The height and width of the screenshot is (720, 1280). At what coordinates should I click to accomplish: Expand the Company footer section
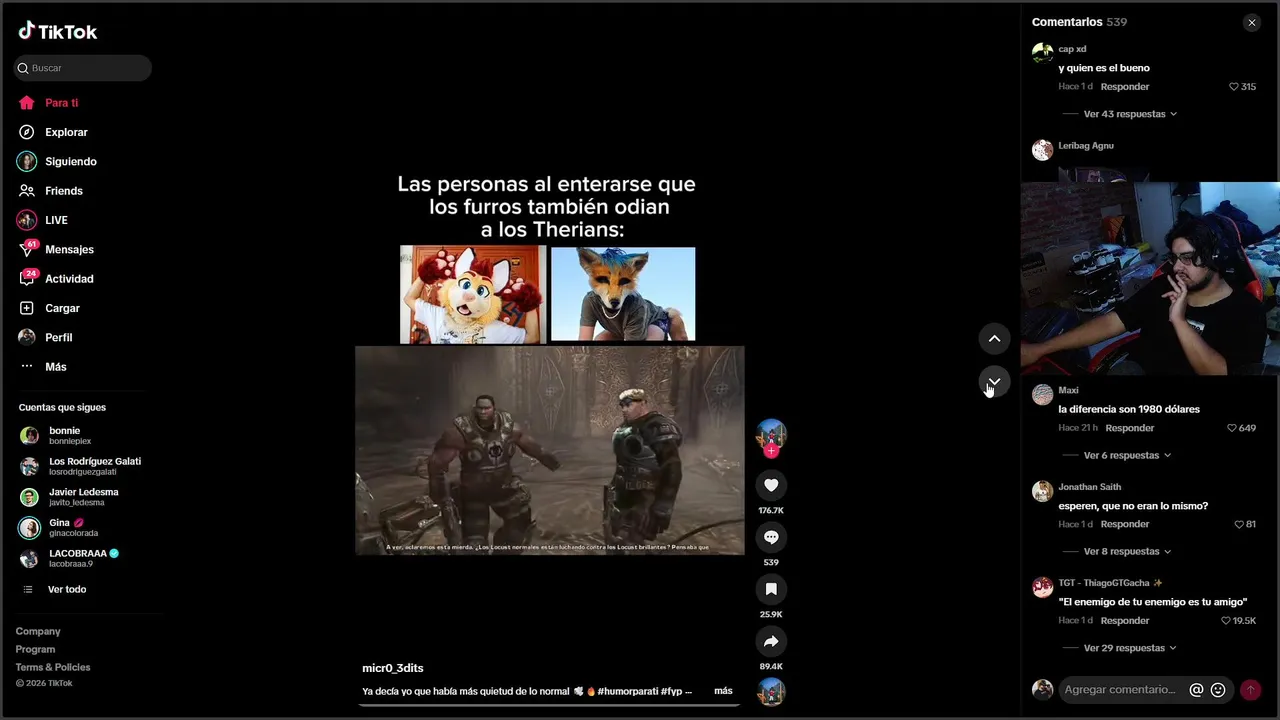[38, 631]
